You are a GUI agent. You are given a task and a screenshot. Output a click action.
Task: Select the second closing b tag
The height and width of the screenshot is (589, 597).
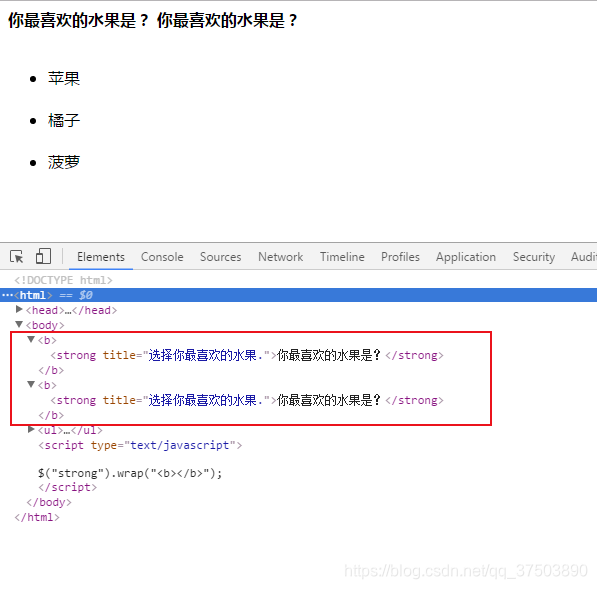pos(51,415)
